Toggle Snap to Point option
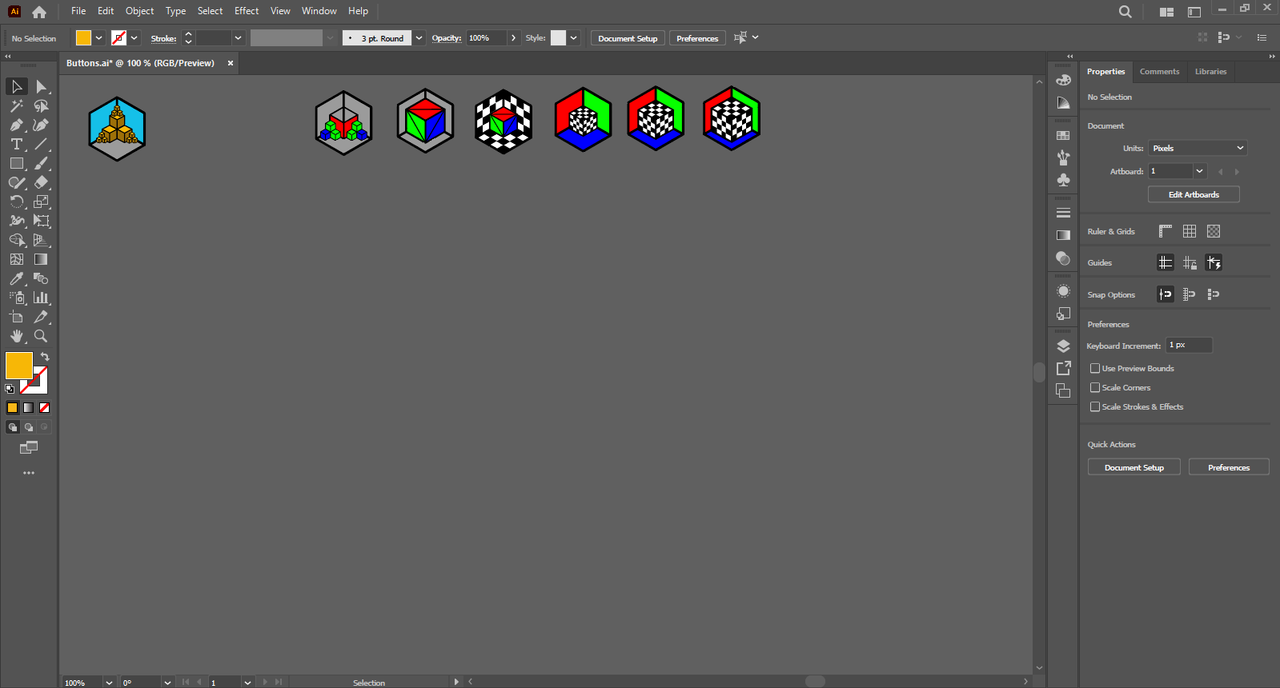1280x688 pixels. 1165,295
